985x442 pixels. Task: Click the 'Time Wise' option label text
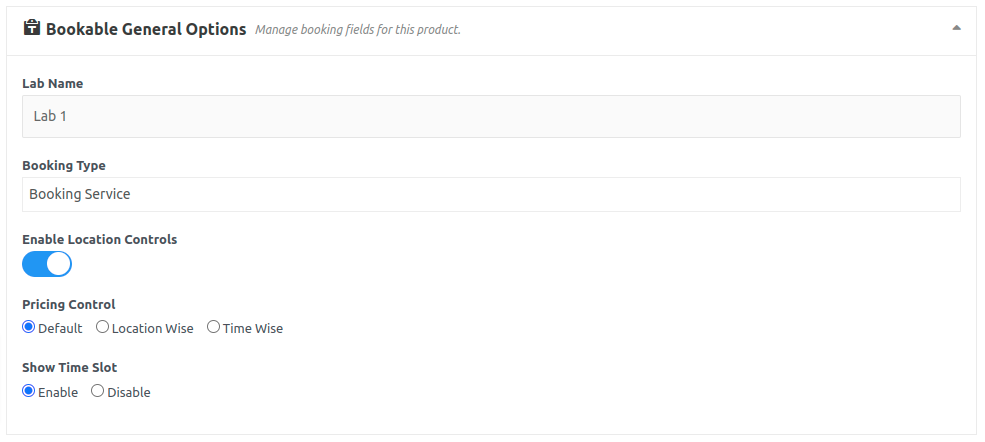252,328
